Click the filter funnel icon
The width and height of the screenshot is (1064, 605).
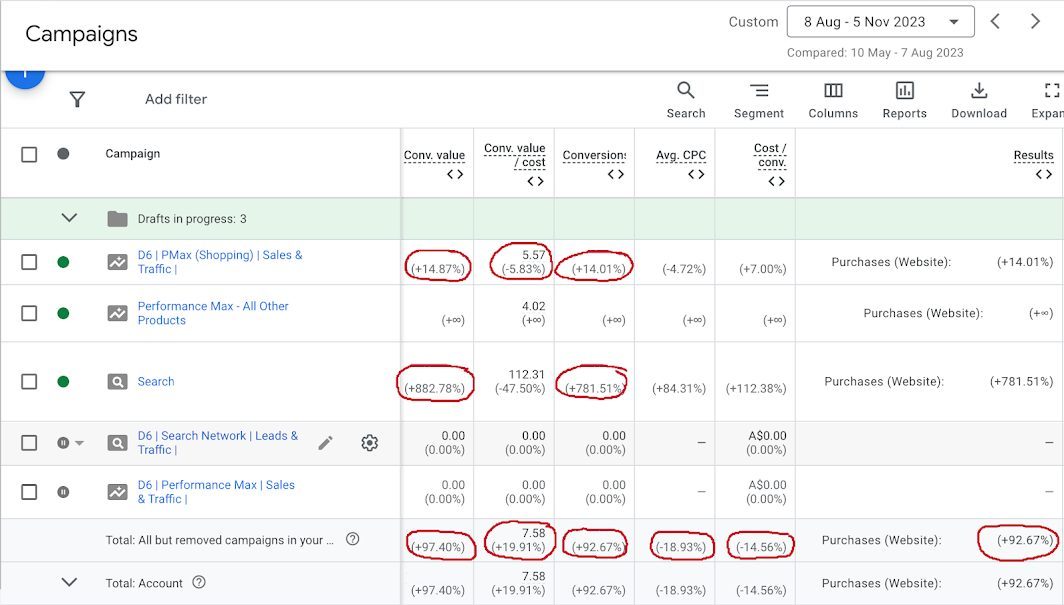tap(77, 99)
